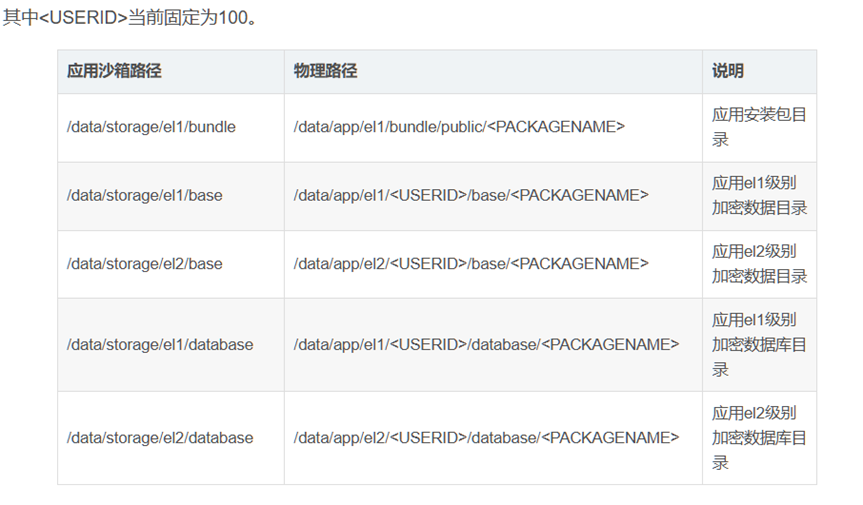Click the 应用el2级别加密数据库目录 description

click(759, 438)
